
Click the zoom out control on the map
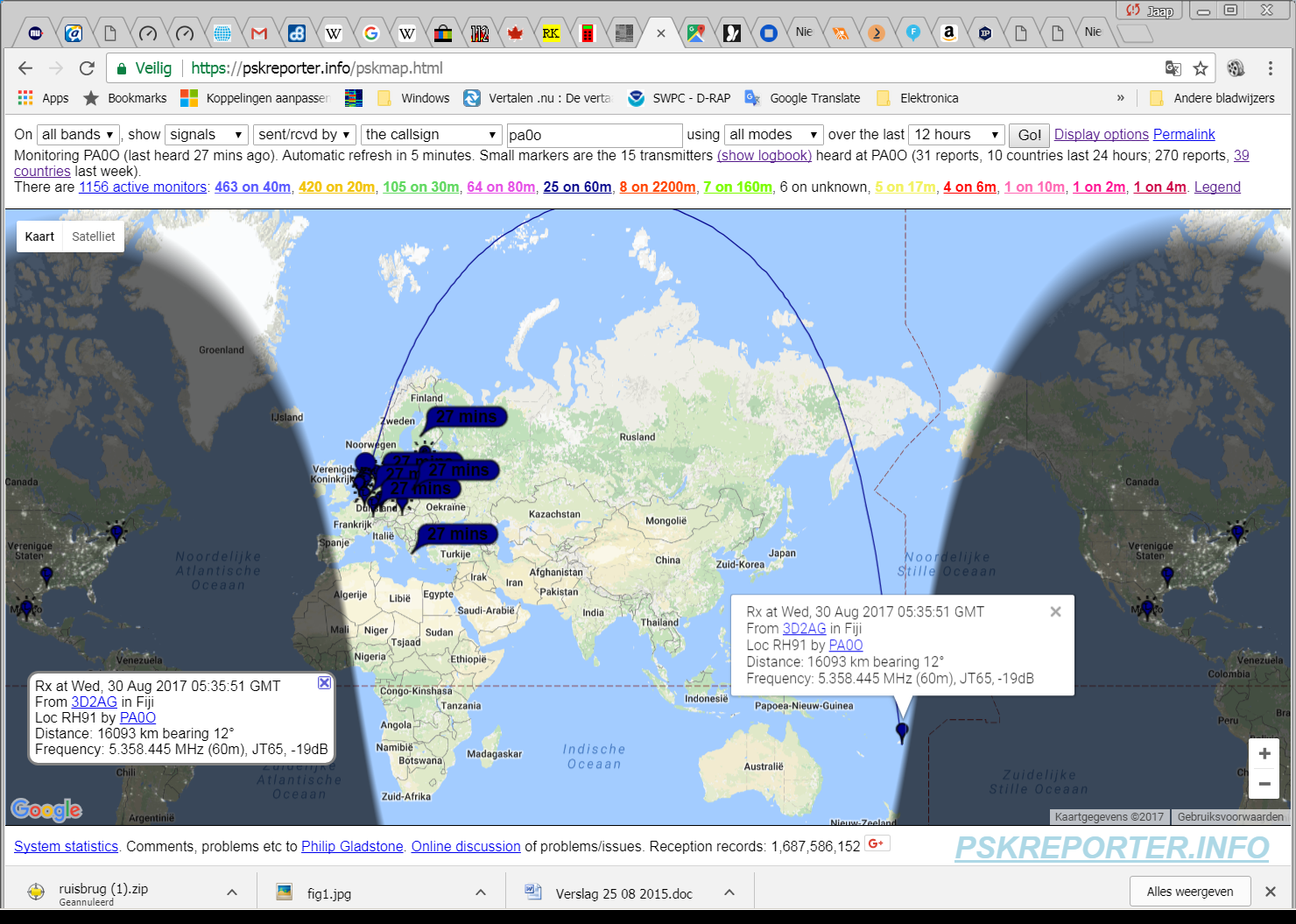coord(1264,785)
